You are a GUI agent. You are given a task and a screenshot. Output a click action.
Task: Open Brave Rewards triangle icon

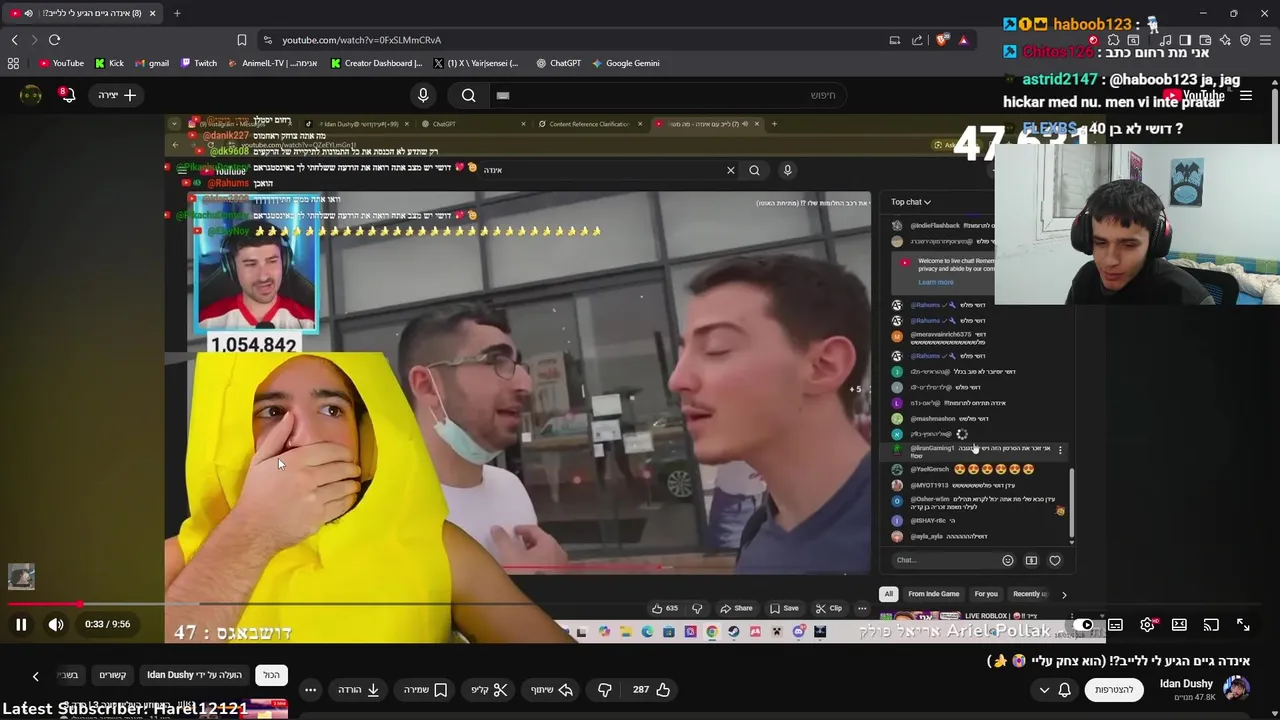(x=963, y=40)
